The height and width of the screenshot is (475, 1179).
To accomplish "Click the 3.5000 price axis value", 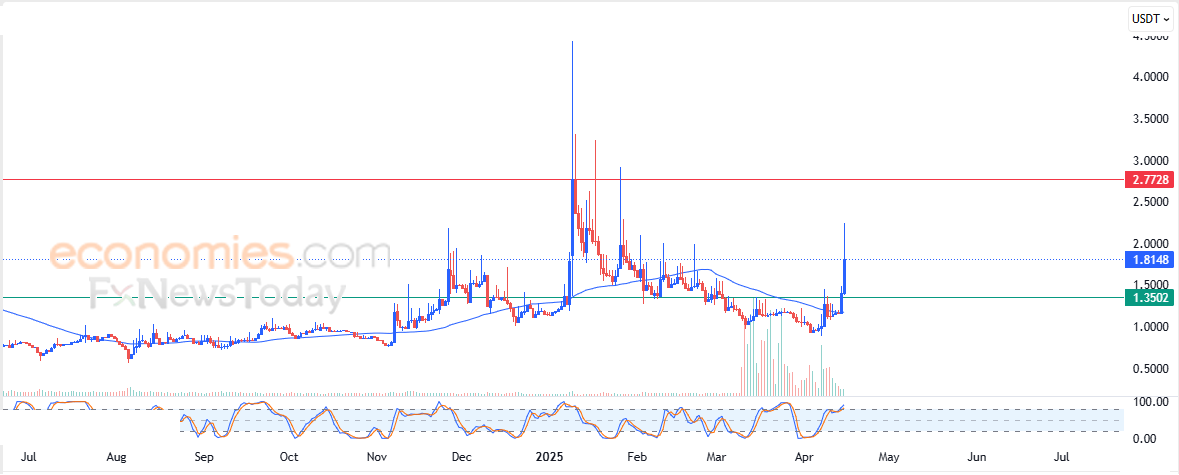I will pyautogui.click(x=1151, y=119).
